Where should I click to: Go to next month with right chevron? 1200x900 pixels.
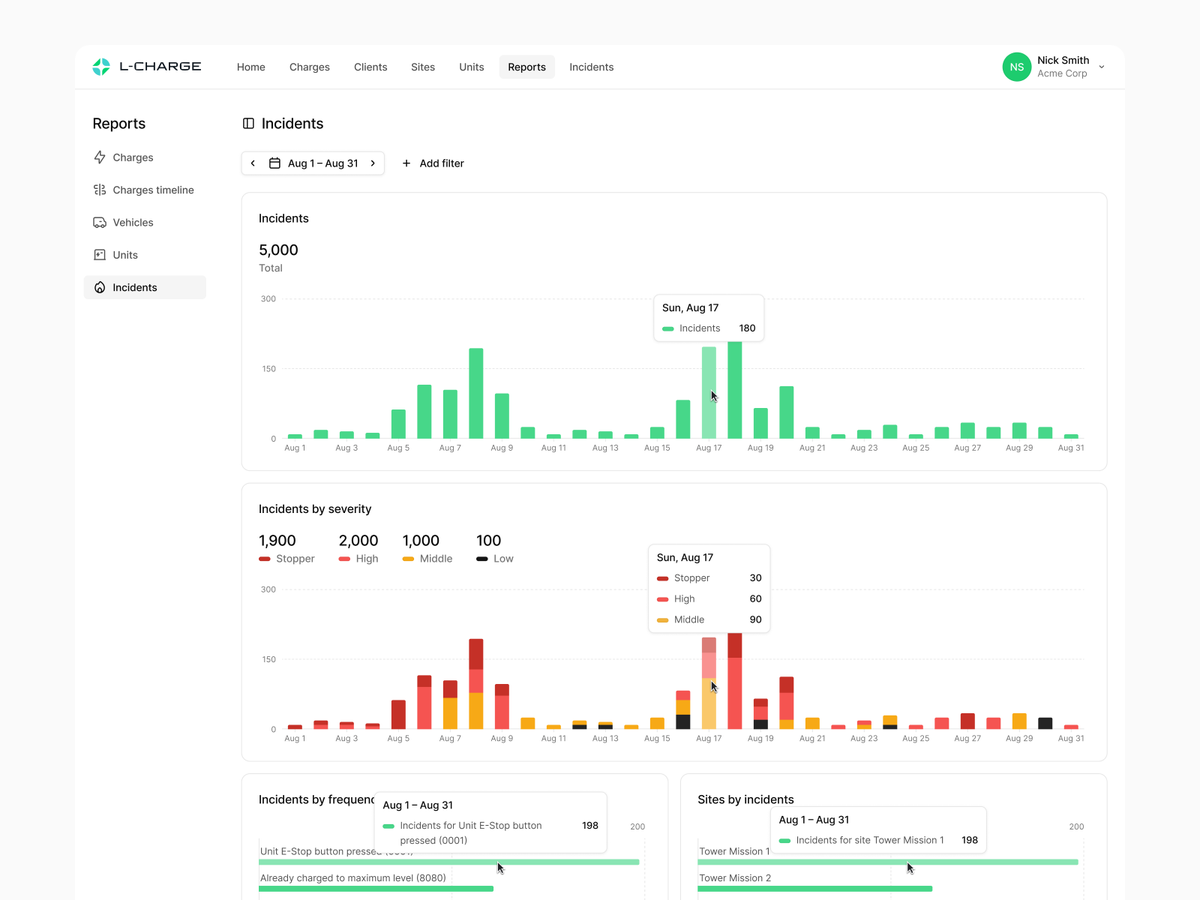[373, 163]
